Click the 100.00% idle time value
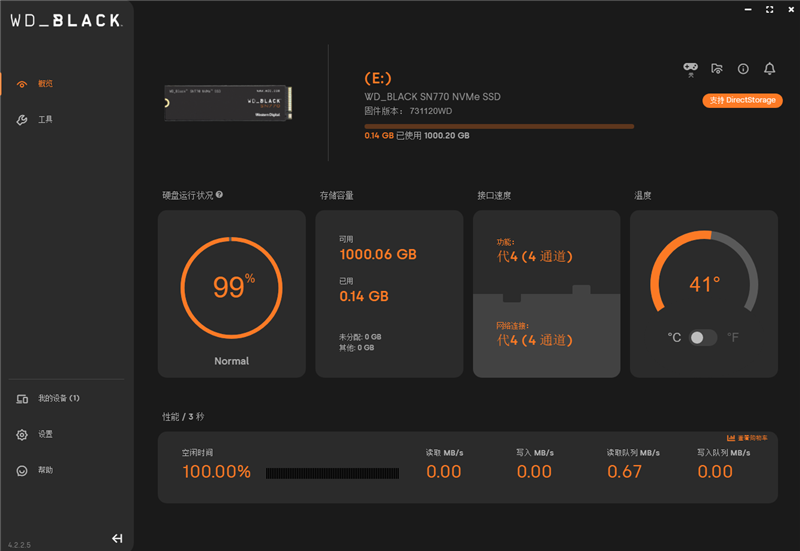This screenshot has height=551, width=800. [x=216, y=471]
